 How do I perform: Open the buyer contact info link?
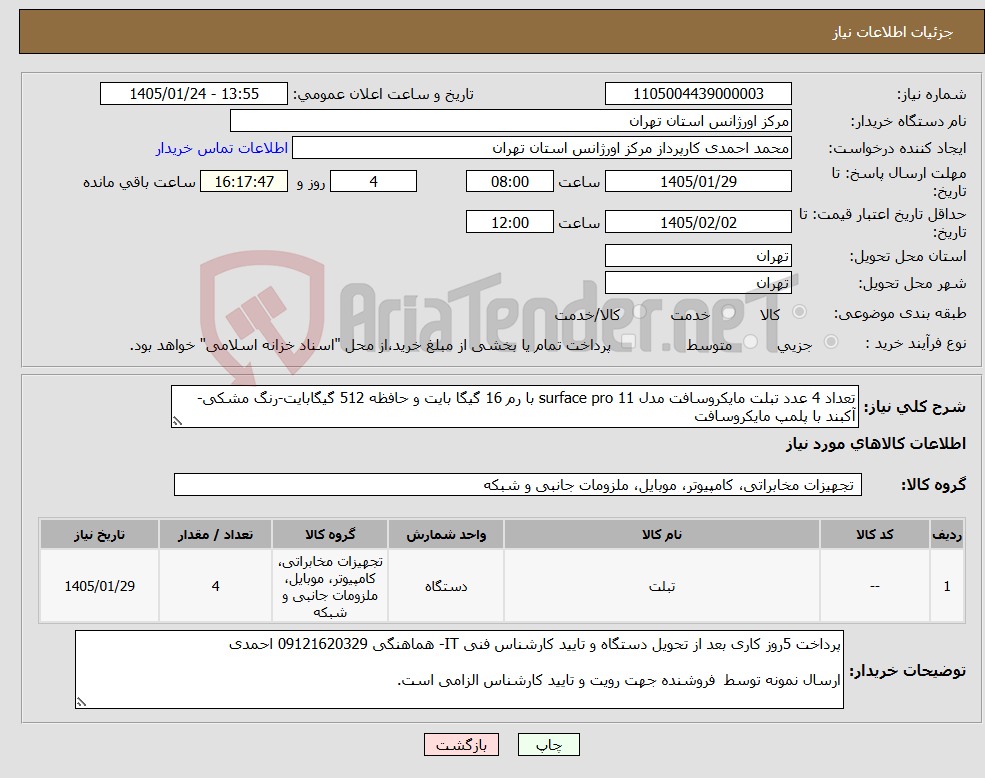pos(222,148)
